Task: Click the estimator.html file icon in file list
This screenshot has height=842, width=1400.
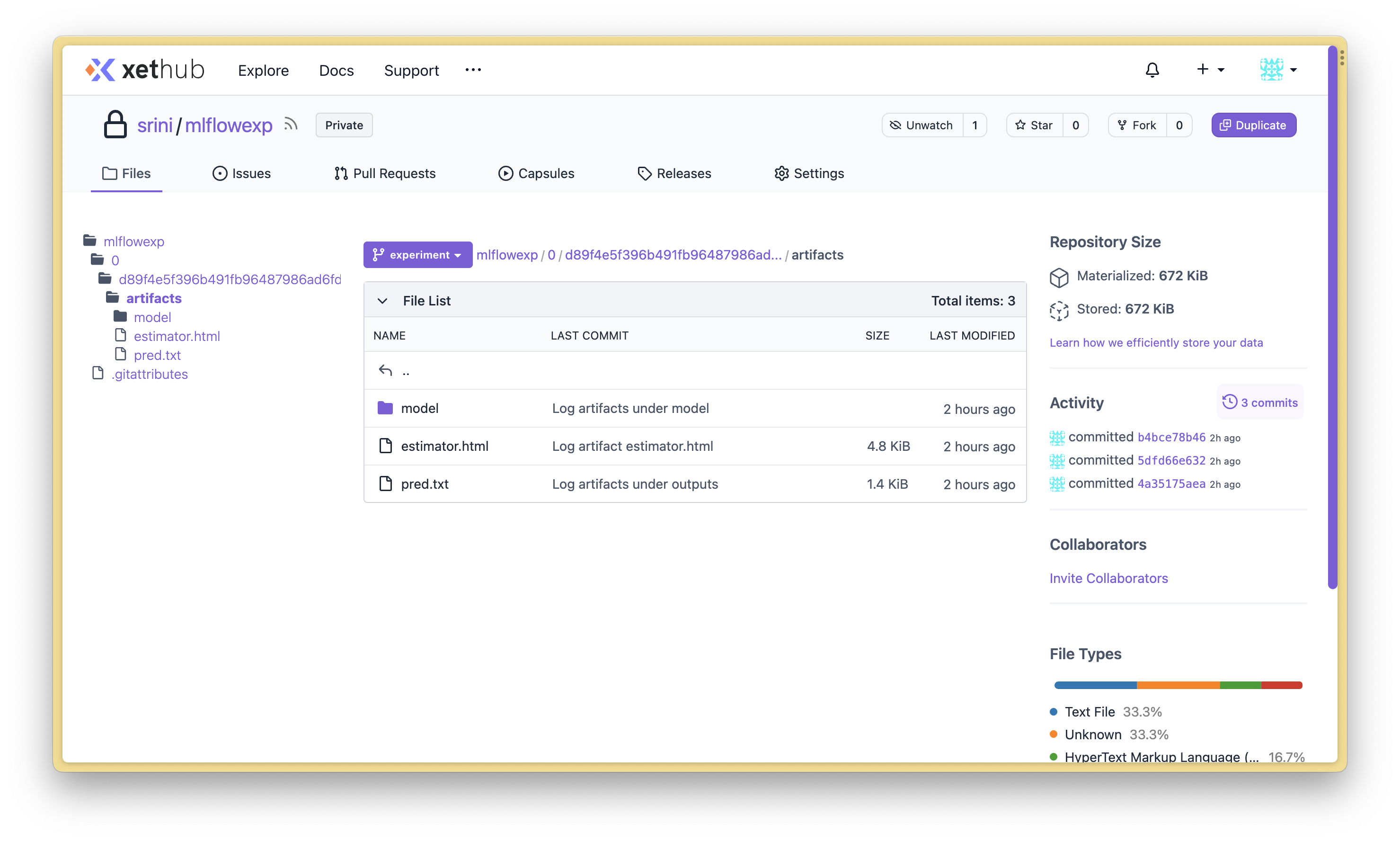Action: coord(386,446)
